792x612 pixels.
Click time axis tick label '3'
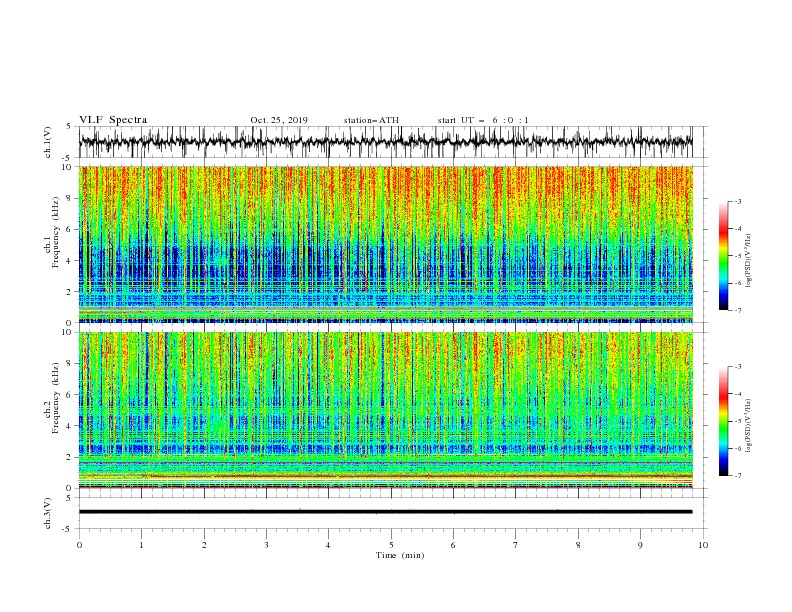click(266, 545)
